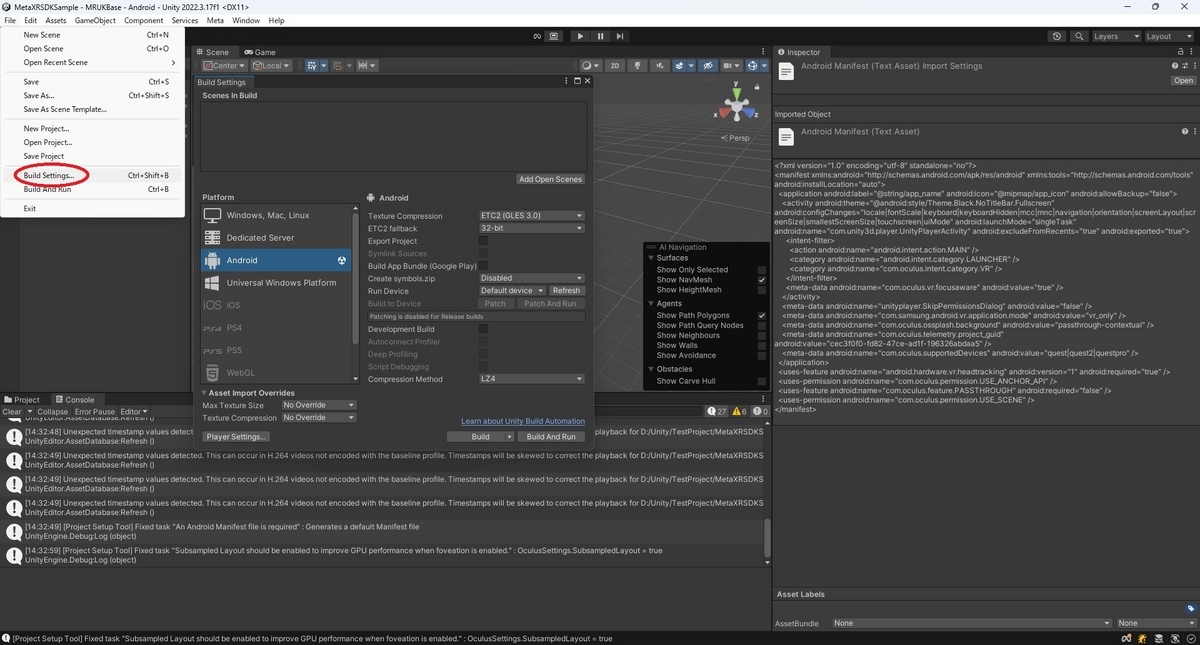Image resolution: width=1200 pixels, height=645 pixels.
Task: Open presets slider icon in Import Settings header
Action: click(1184, 66)
